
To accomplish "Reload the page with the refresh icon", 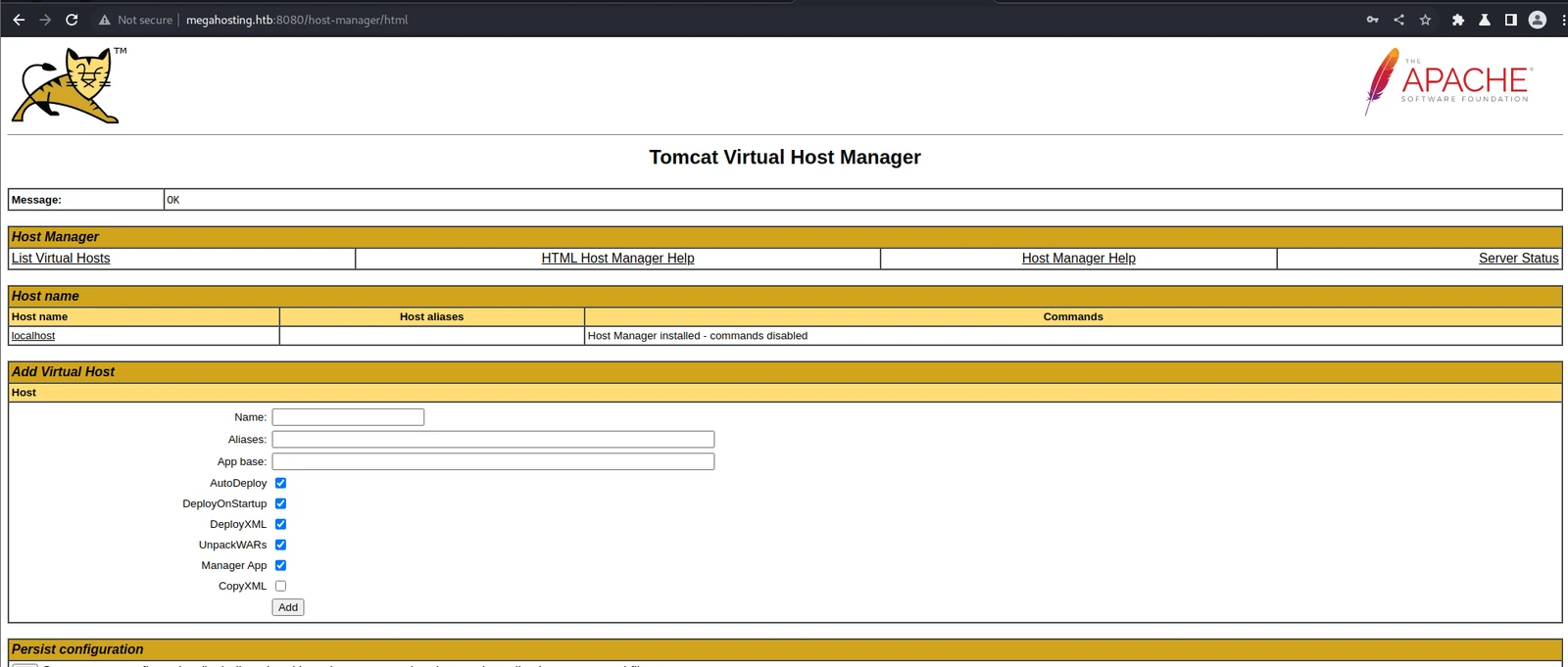I will coord(72,20).
